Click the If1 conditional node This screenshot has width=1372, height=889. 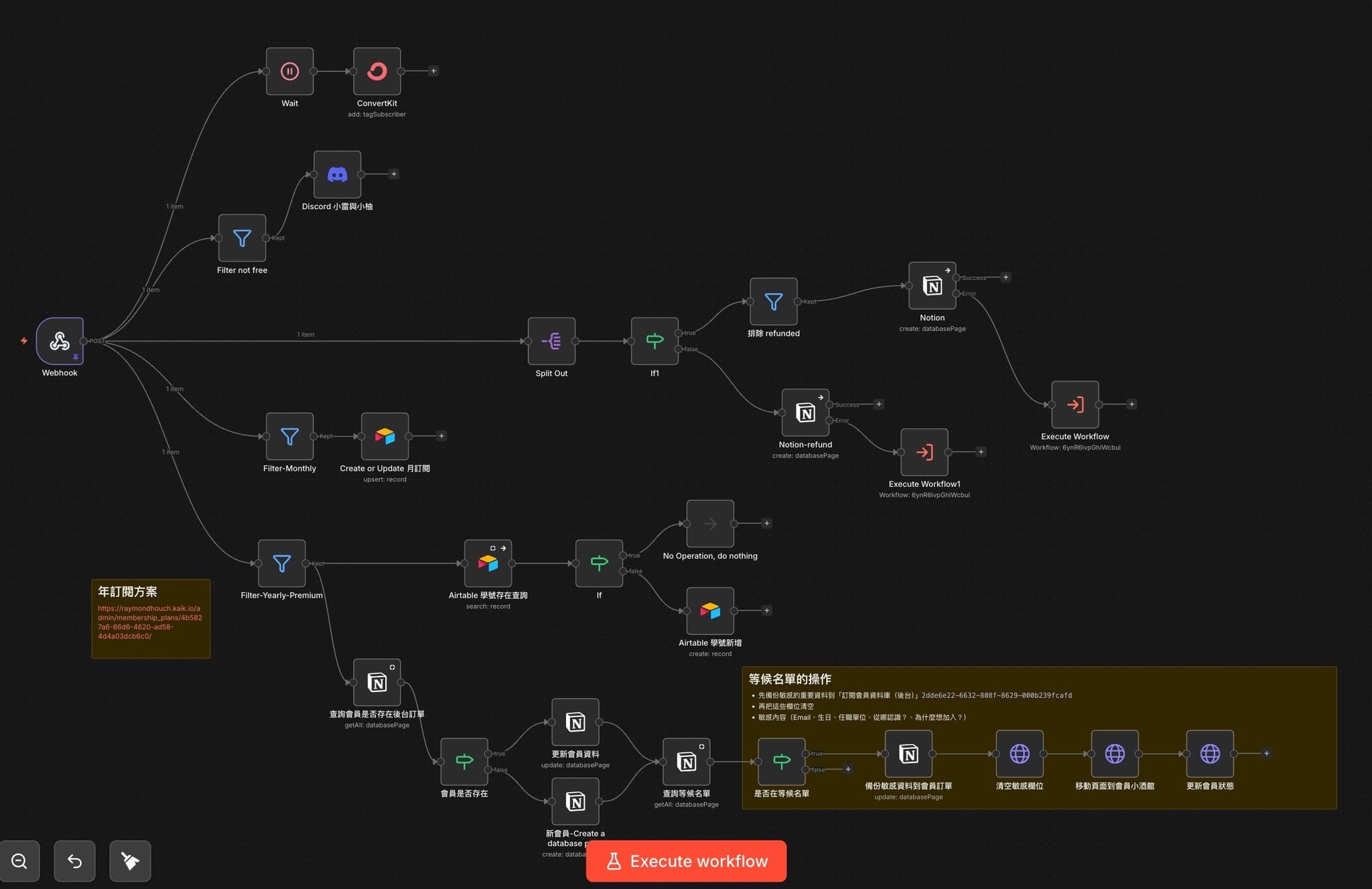[655, 341]
